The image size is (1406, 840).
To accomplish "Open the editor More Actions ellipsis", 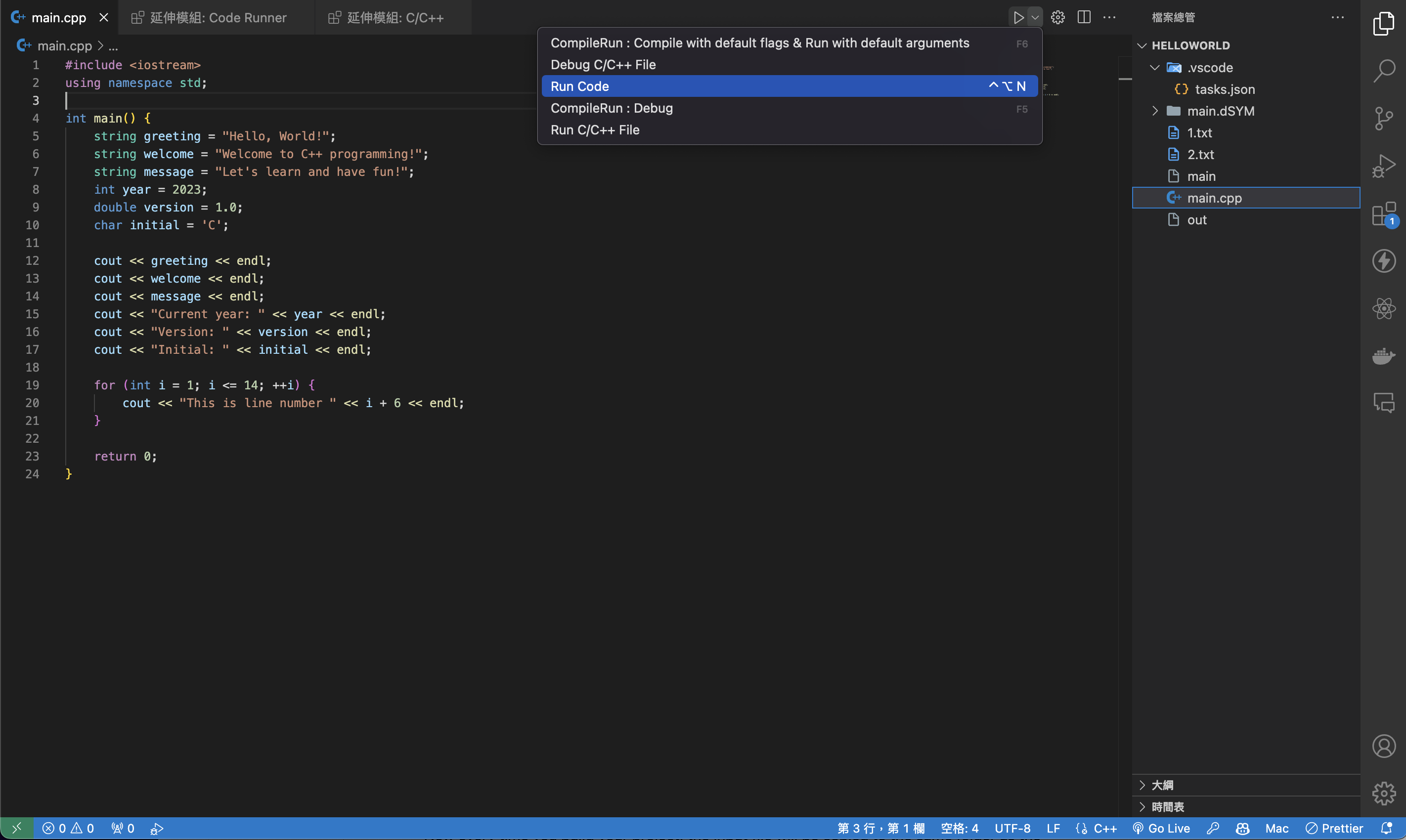I will (1109, 18).
